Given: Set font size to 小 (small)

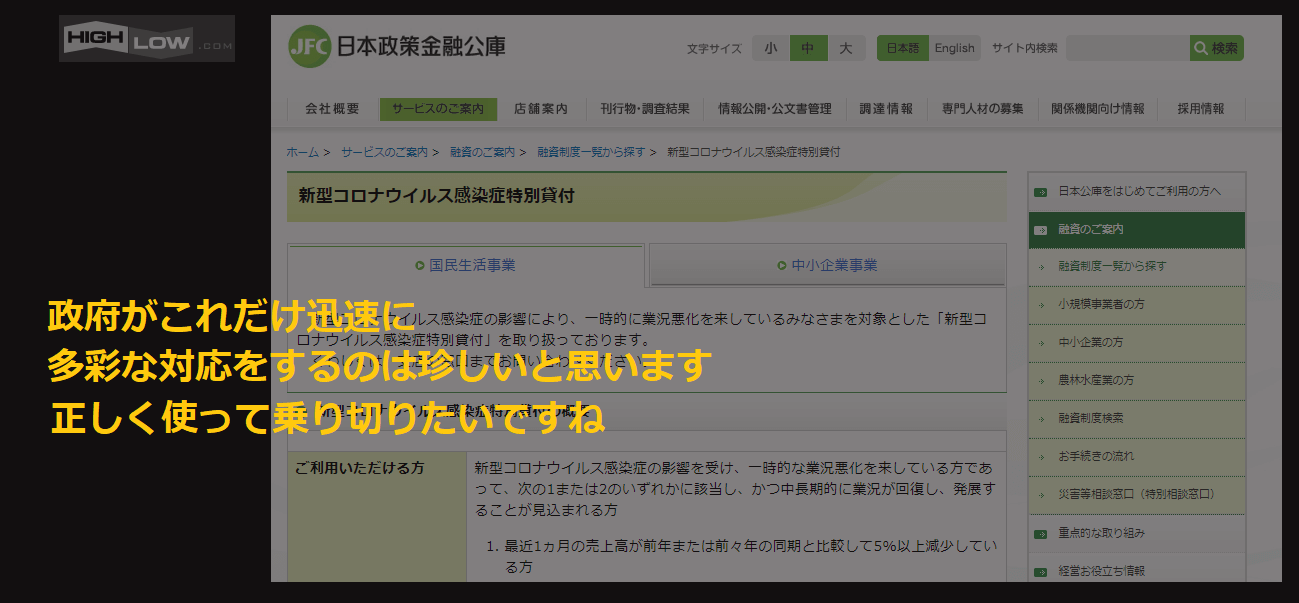Looking at the screenshot, I should [x=770, y=48].
